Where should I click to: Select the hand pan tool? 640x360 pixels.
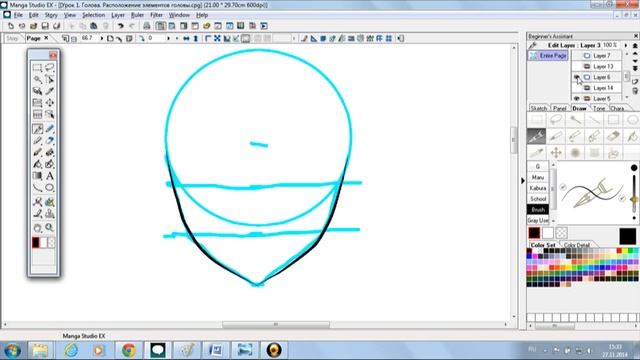[x=37, y=228]
